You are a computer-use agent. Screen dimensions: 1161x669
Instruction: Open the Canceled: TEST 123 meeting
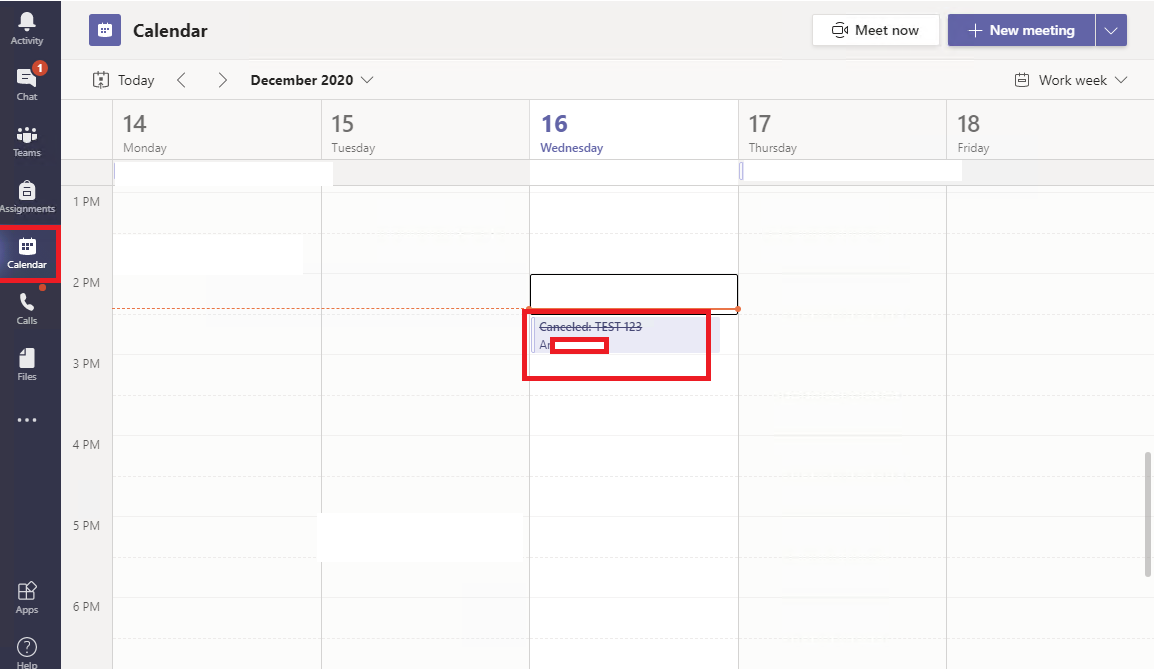625,334
